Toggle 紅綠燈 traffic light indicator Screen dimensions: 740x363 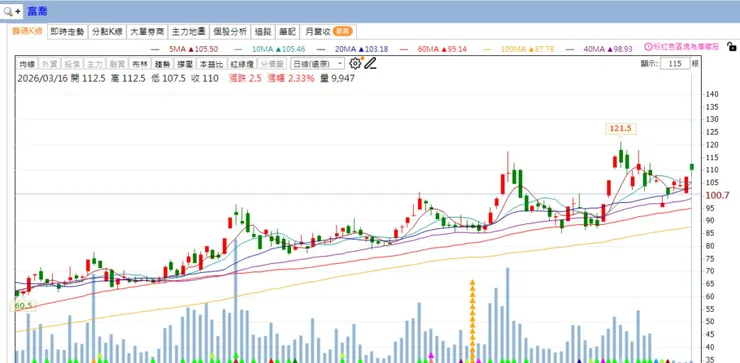click(242, 64)
